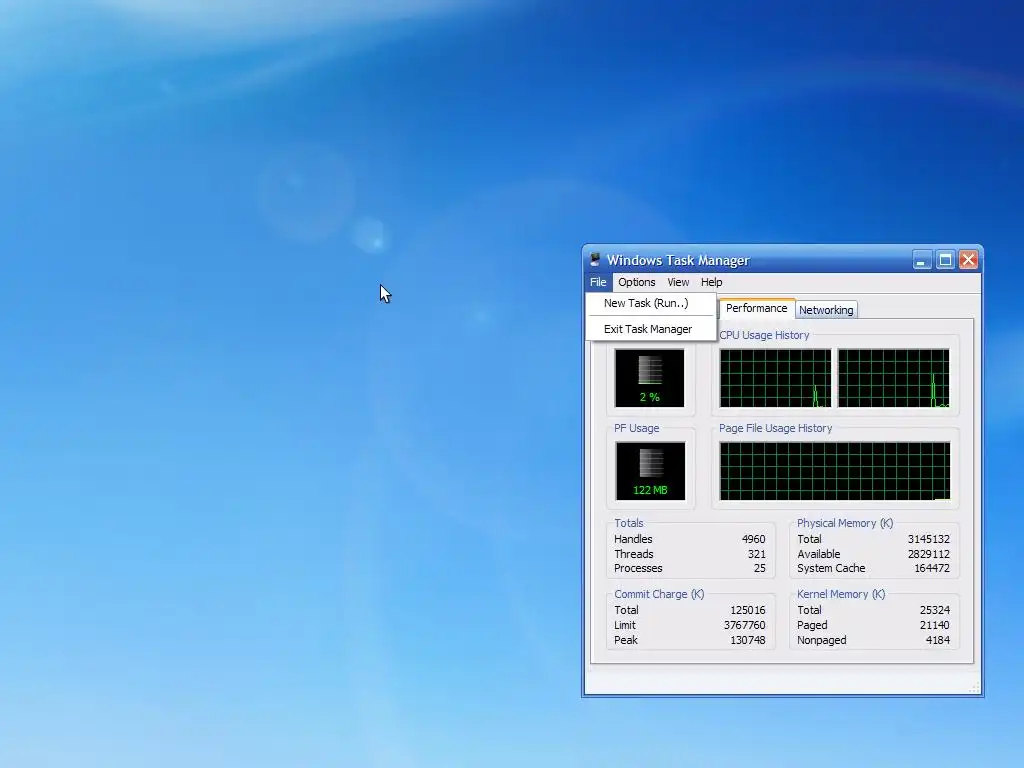Click the resize grip in window corner
The width and height of the screenshot is (1024, 768).
pos(974,688)
